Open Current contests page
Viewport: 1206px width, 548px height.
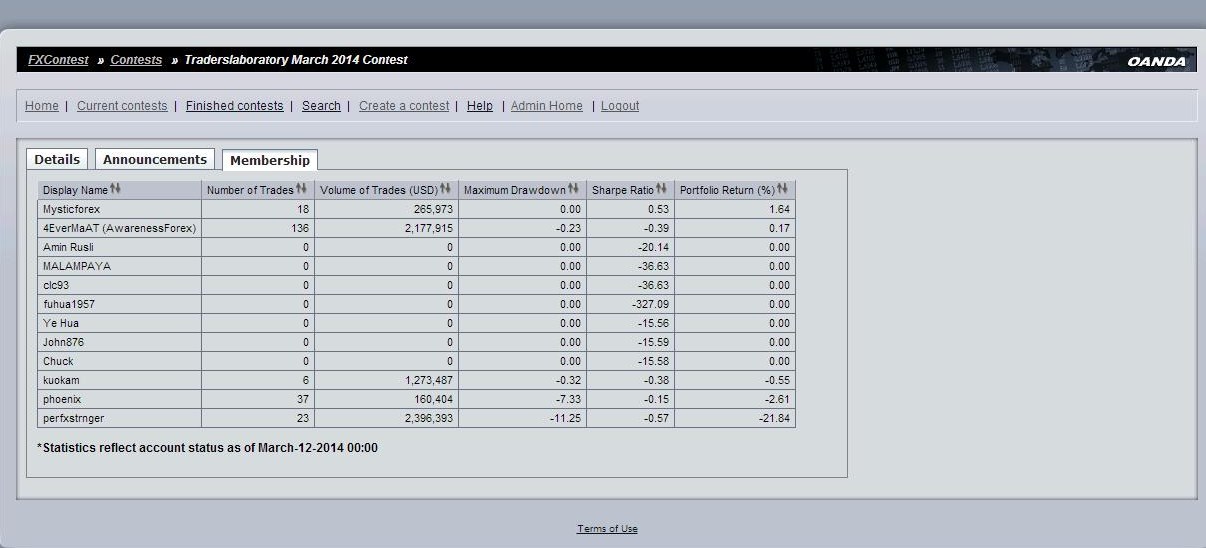pyautogui.click(x=122, y=106)
